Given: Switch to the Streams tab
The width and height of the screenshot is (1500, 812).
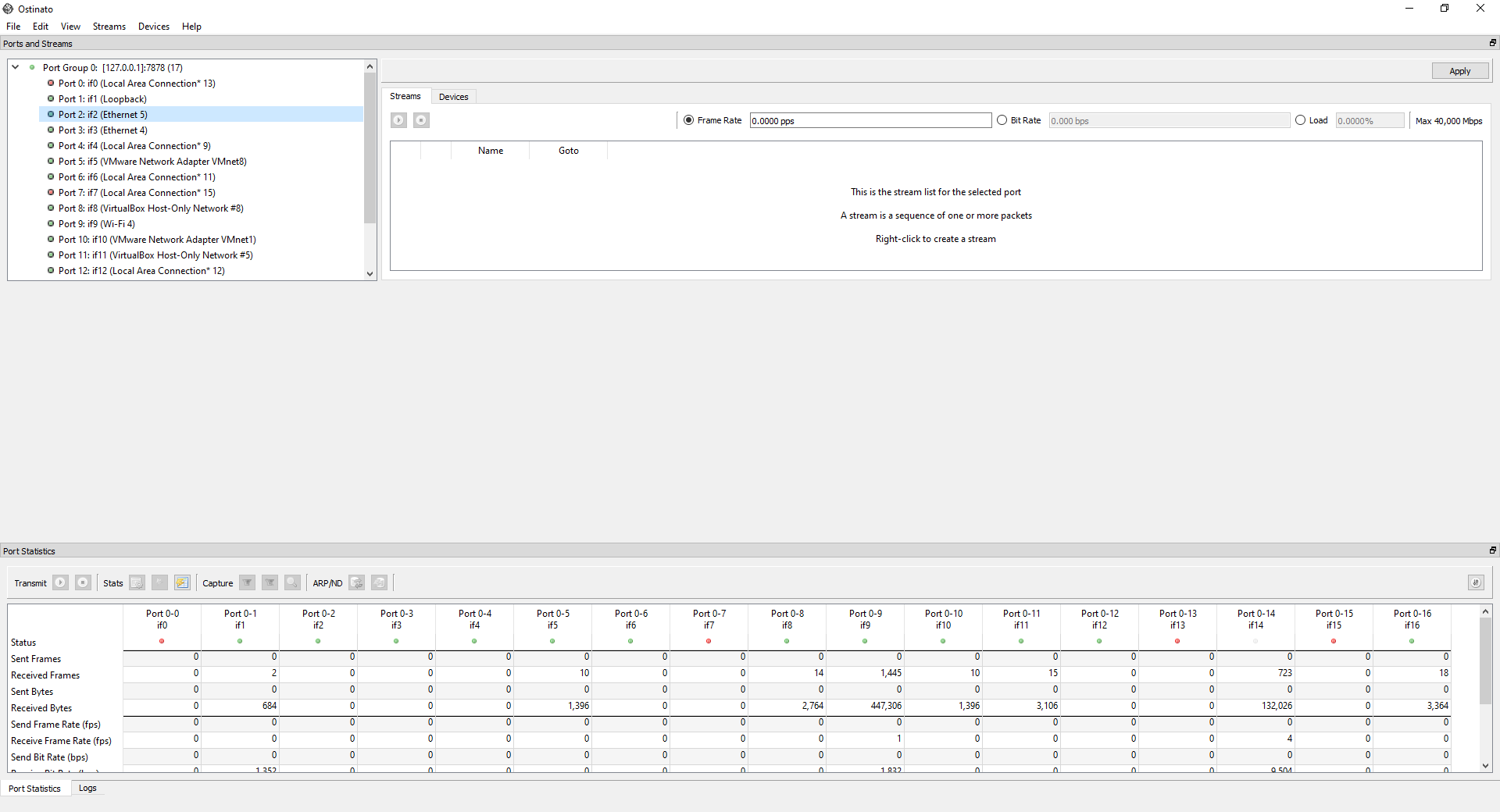Looking at the screenshot, I should (x=405, y=96).
